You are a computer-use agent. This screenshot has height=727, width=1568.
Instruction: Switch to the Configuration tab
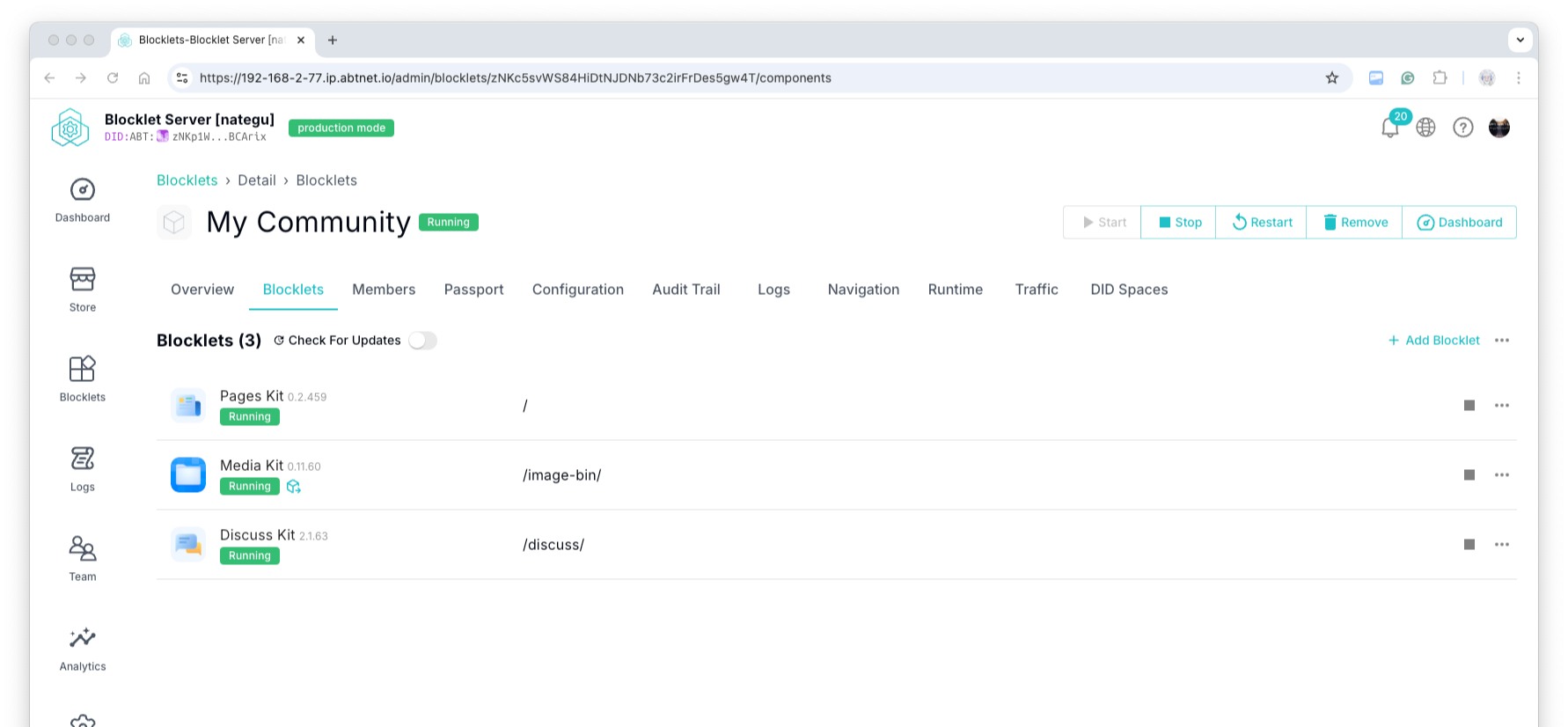[x=577, y=290]
